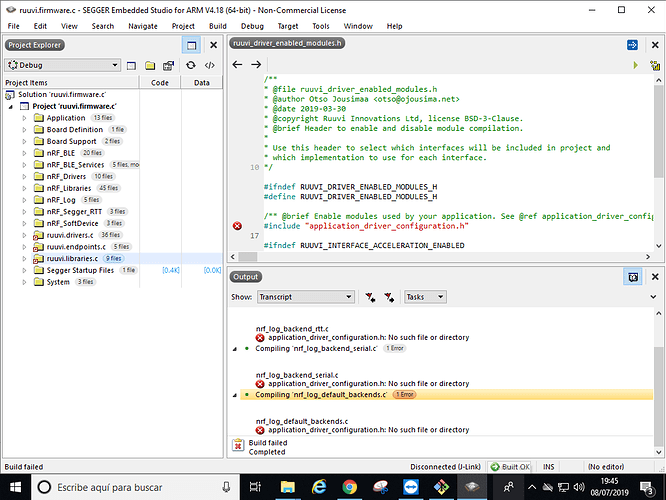Click the blue editor split/move icon
Screen dimensions: 666x500
[632, 45]
